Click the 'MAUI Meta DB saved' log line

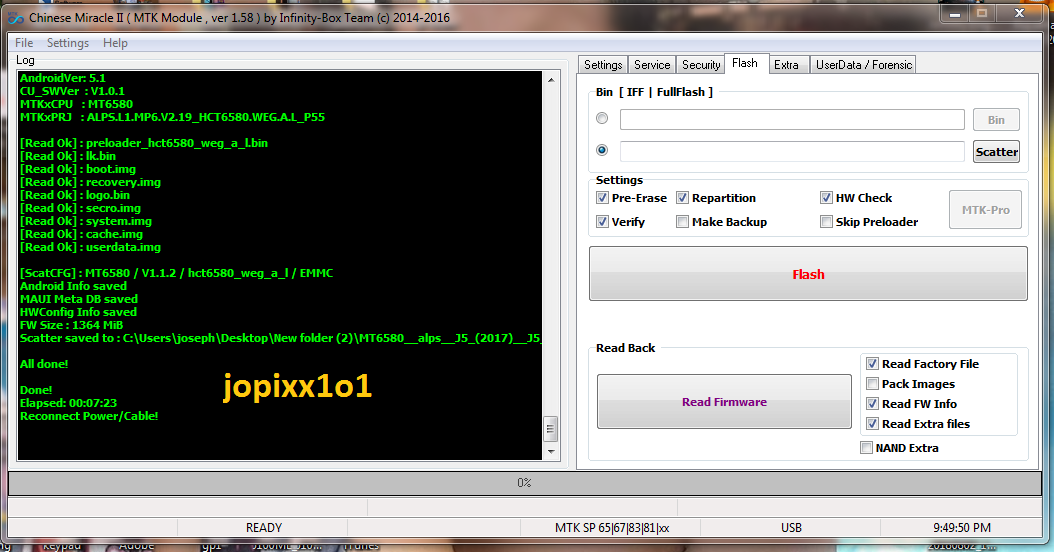pyautogui.click(x=79, y=299)
